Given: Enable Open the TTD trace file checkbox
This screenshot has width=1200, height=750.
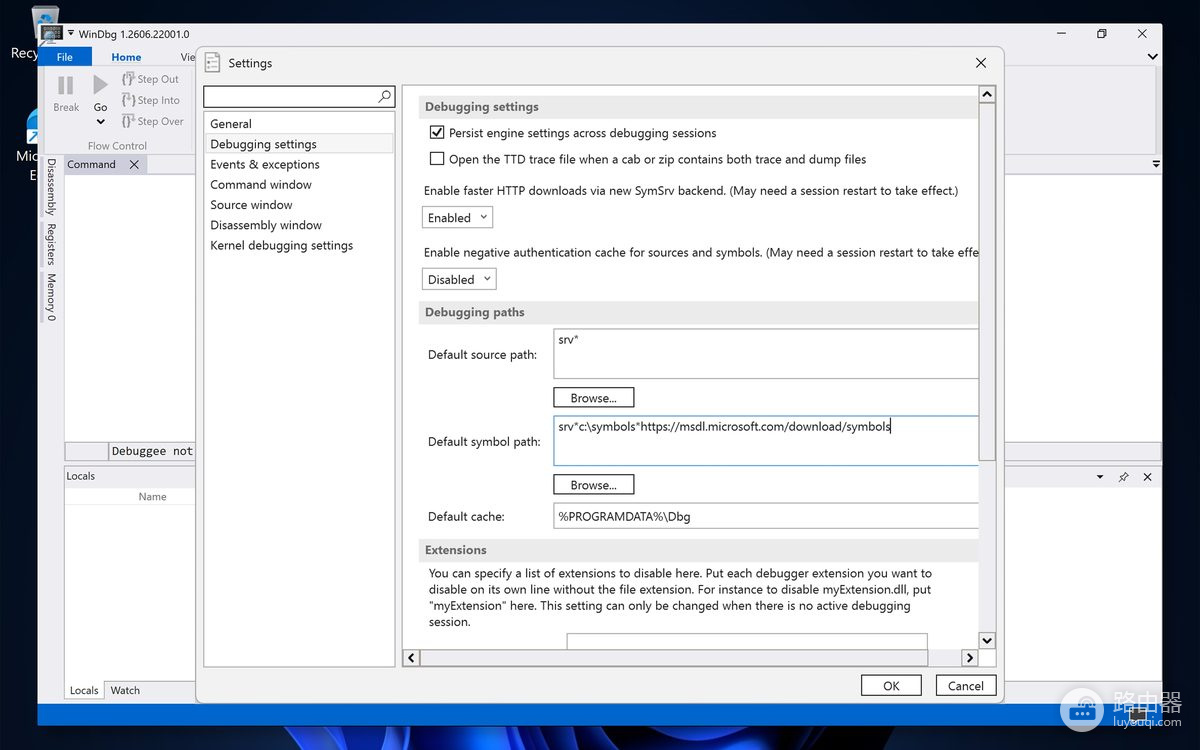Looking at the screenshot, I should coord(437,158).
